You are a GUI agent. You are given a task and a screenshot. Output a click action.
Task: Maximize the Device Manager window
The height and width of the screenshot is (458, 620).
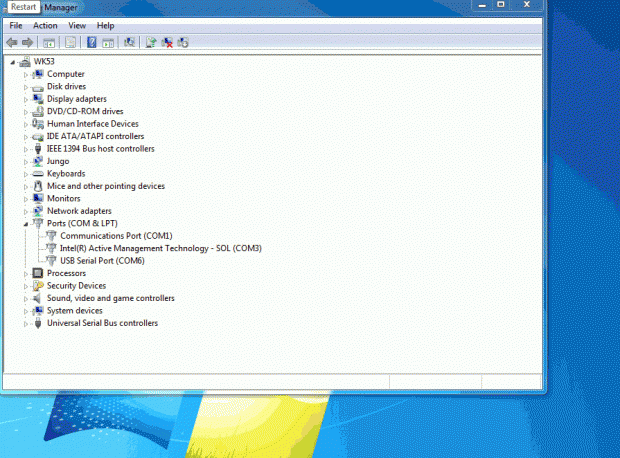501,5
